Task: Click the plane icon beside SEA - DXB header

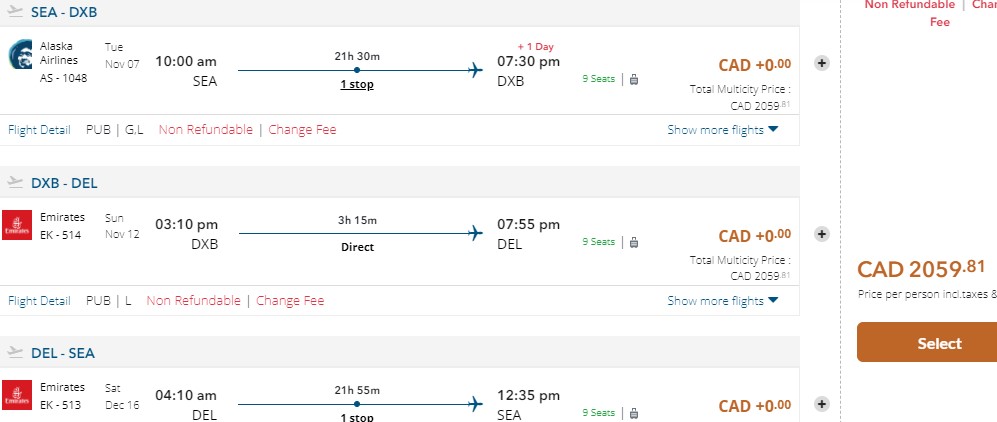Action: pos(15,12)
